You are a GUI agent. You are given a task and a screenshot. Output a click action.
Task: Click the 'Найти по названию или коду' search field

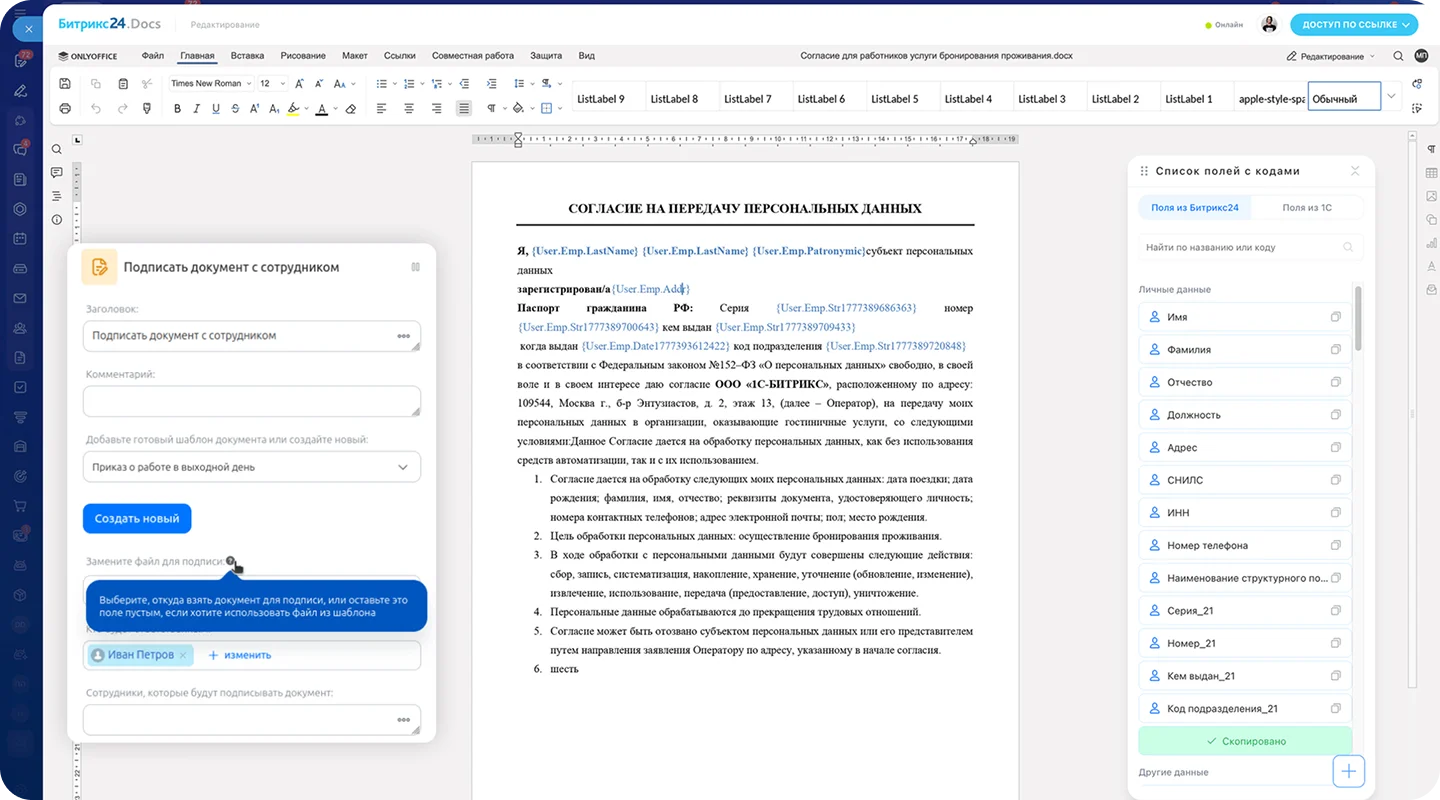pos(1250,247)
